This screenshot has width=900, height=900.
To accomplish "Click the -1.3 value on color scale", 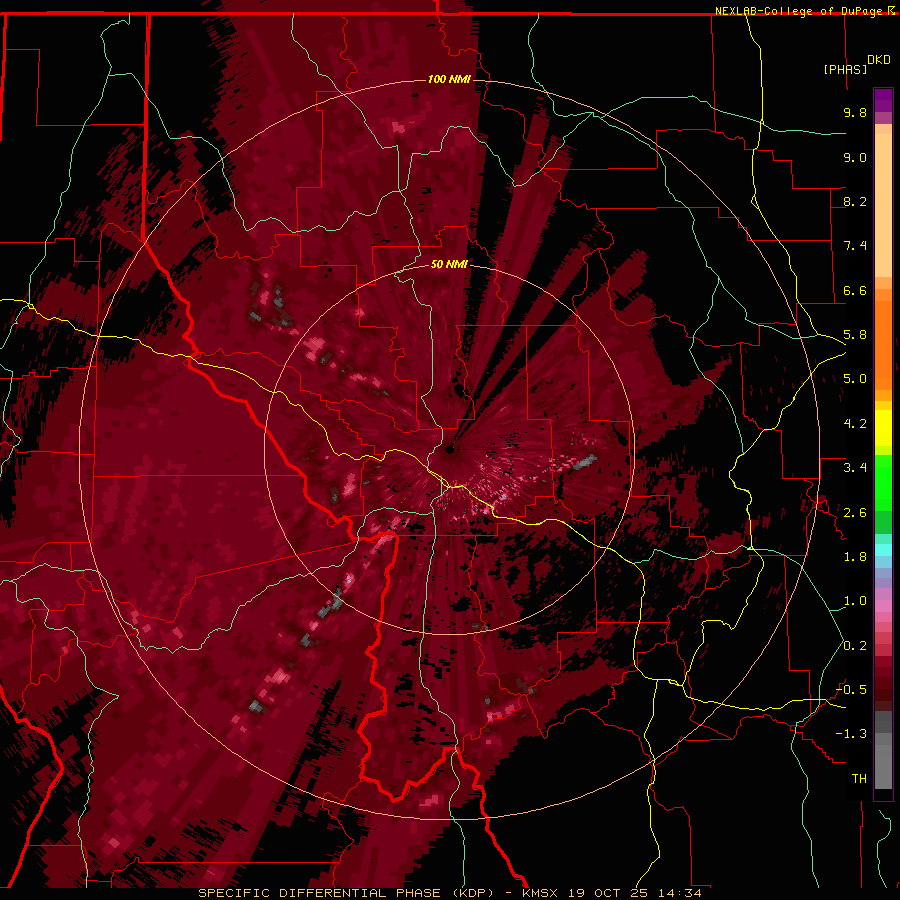I will pos(852,734).
